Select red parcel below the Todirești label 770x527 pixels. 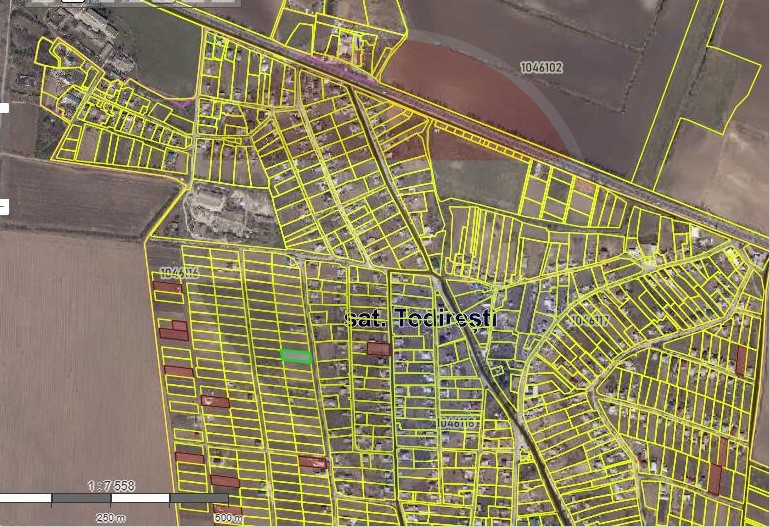378,349
